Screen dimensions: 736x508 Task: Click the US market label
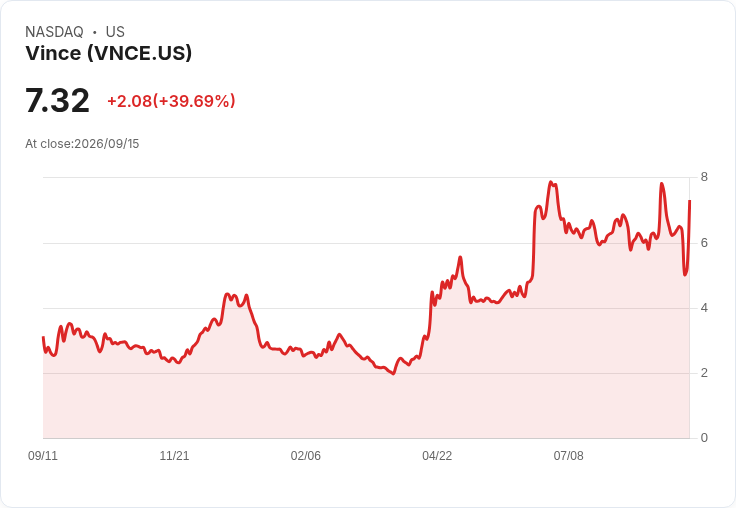(x=115, y=32)
